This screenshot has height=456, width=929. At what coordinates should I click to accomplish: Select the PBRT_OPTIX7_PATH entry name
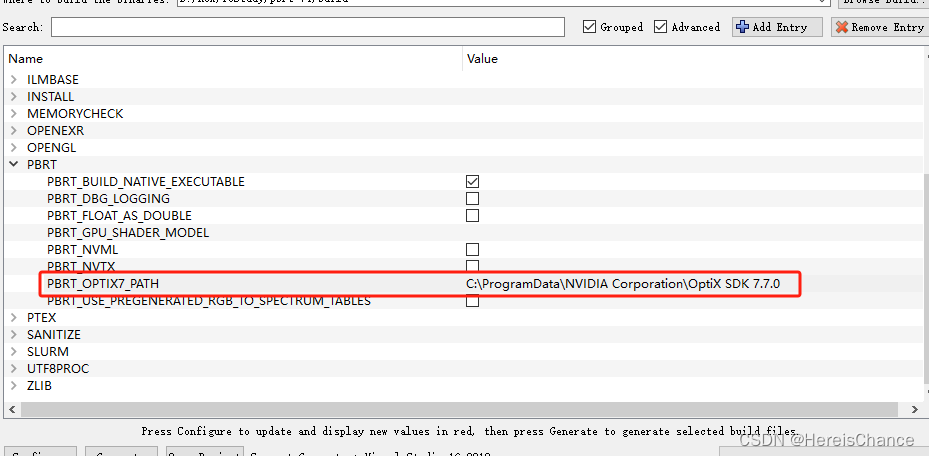point(102,284)
